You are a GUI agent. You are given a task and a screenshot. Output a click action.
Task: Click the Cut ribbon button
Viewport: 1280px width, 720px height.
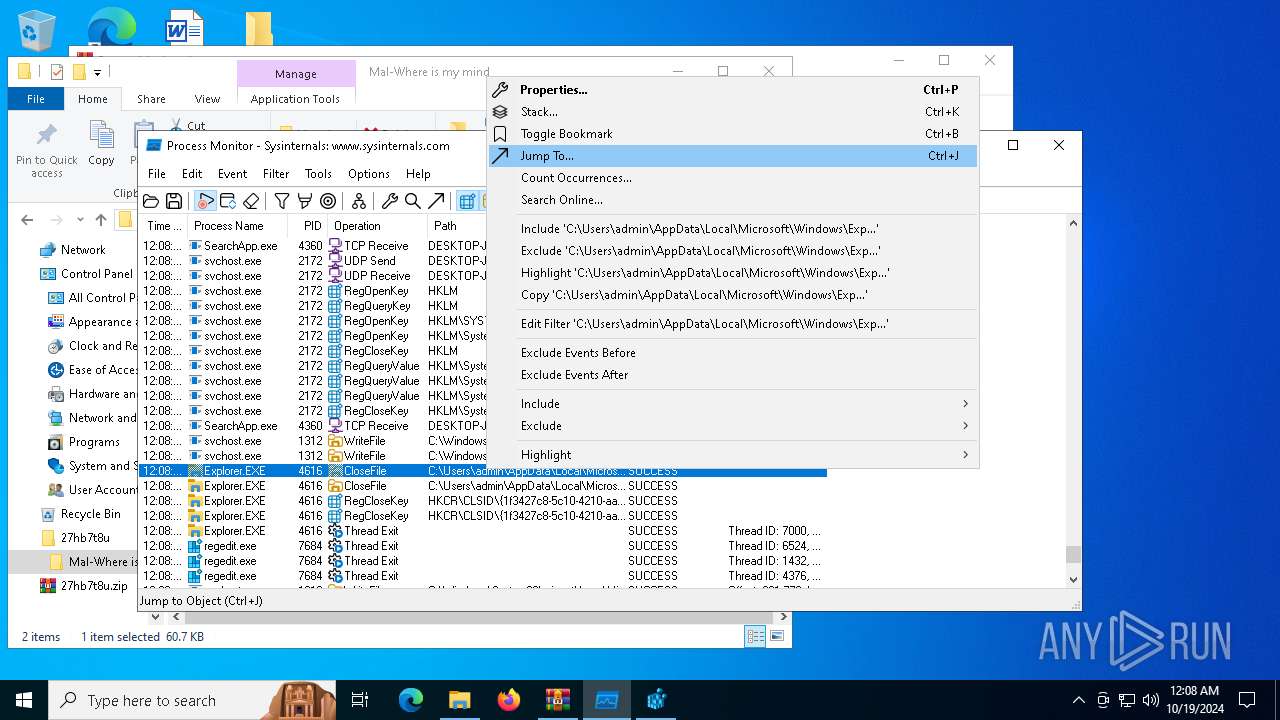click(186, 126)
